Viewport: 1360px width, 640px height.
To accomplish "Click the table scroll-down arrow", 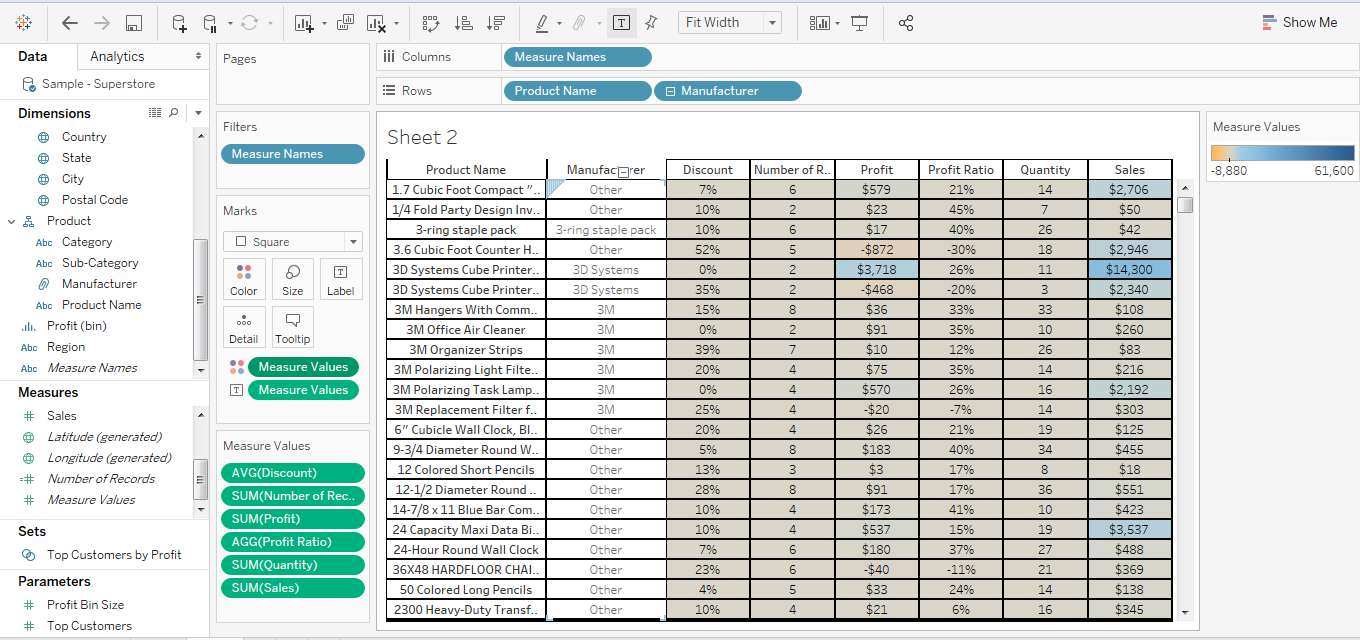I will tap(1185, 612).
